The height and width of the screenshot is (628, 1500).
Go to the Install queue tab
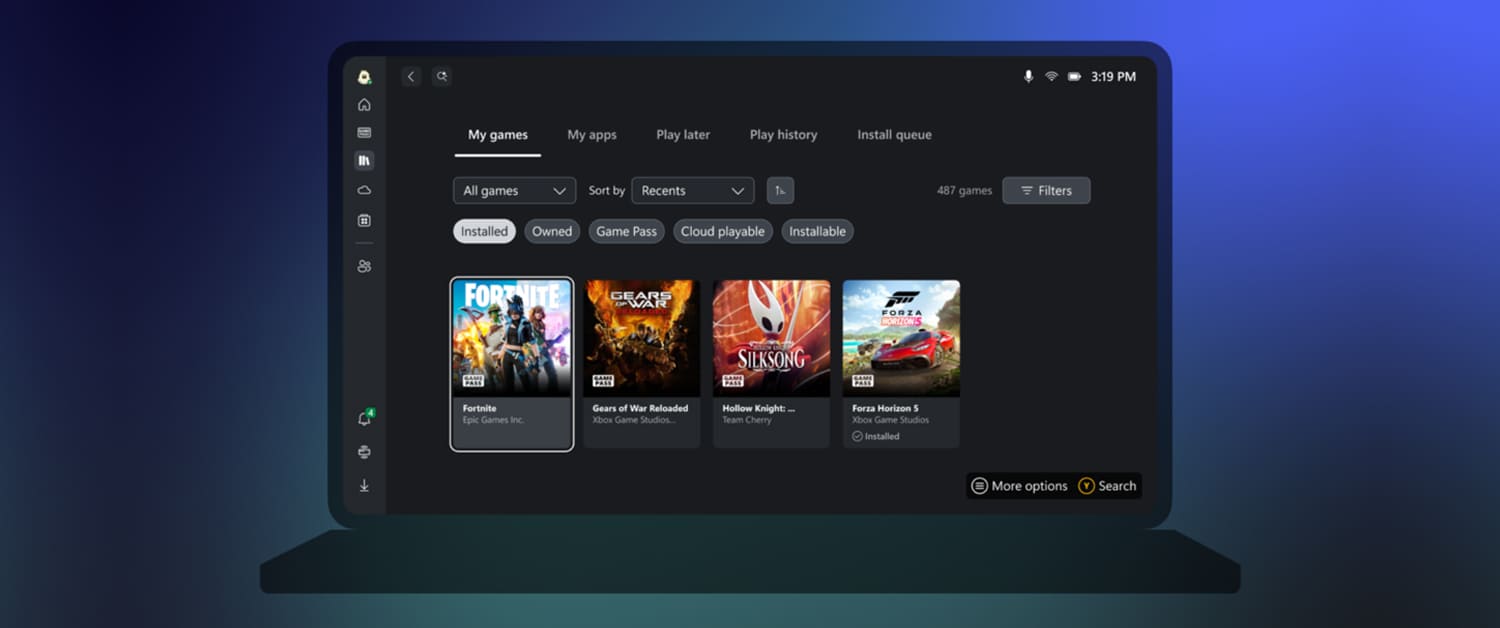[894, 135]
